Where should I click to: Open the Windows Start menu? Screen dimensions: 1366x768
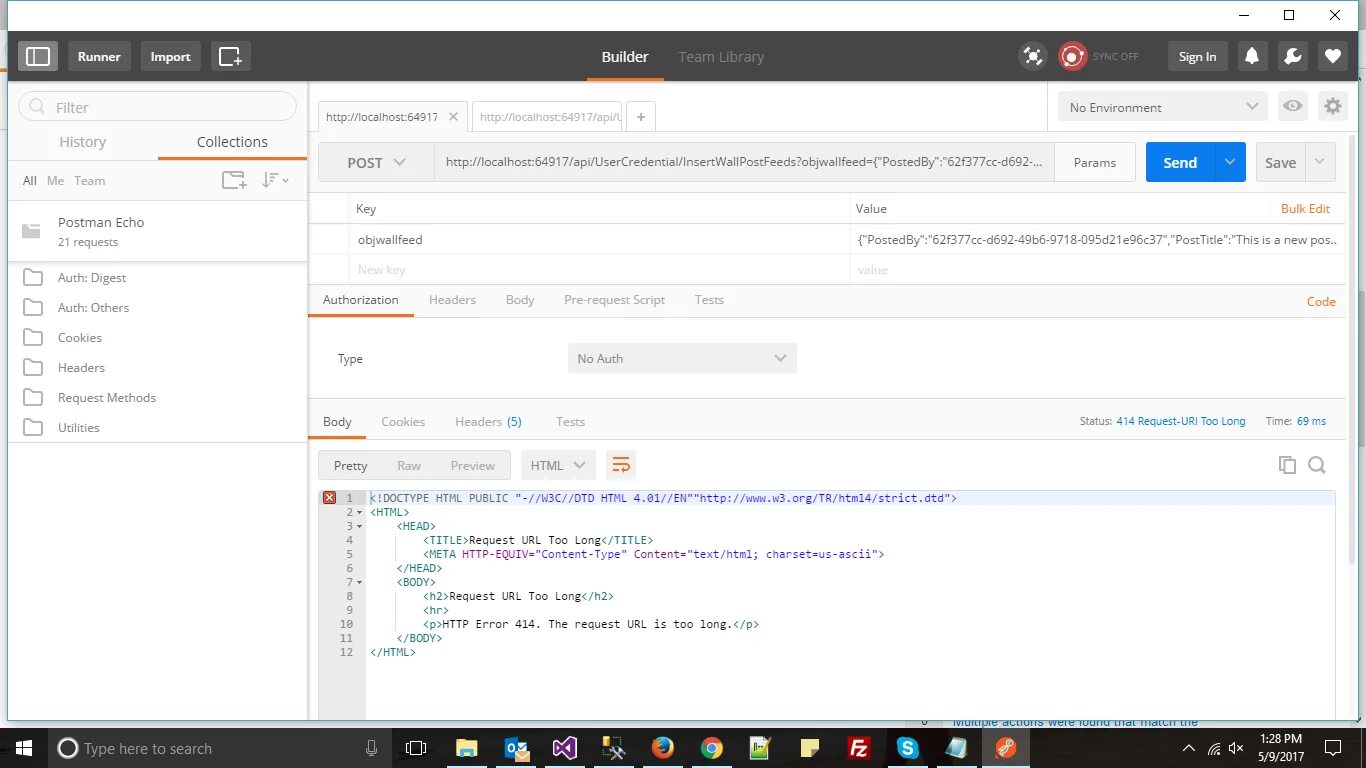click(24, 748)
